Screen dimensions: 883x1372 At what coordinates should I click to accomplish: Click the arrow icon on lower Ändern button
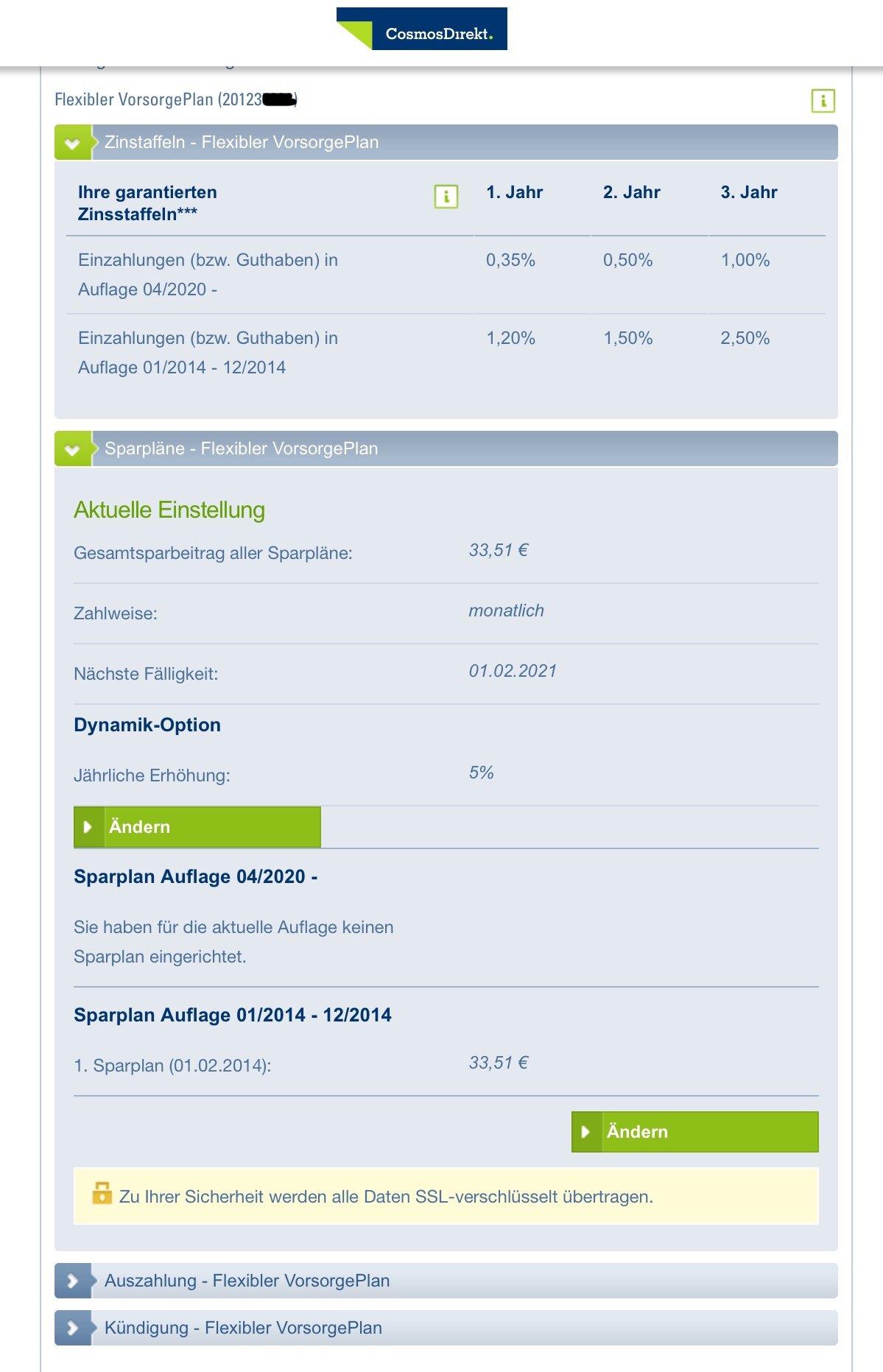coord(585,1132)
